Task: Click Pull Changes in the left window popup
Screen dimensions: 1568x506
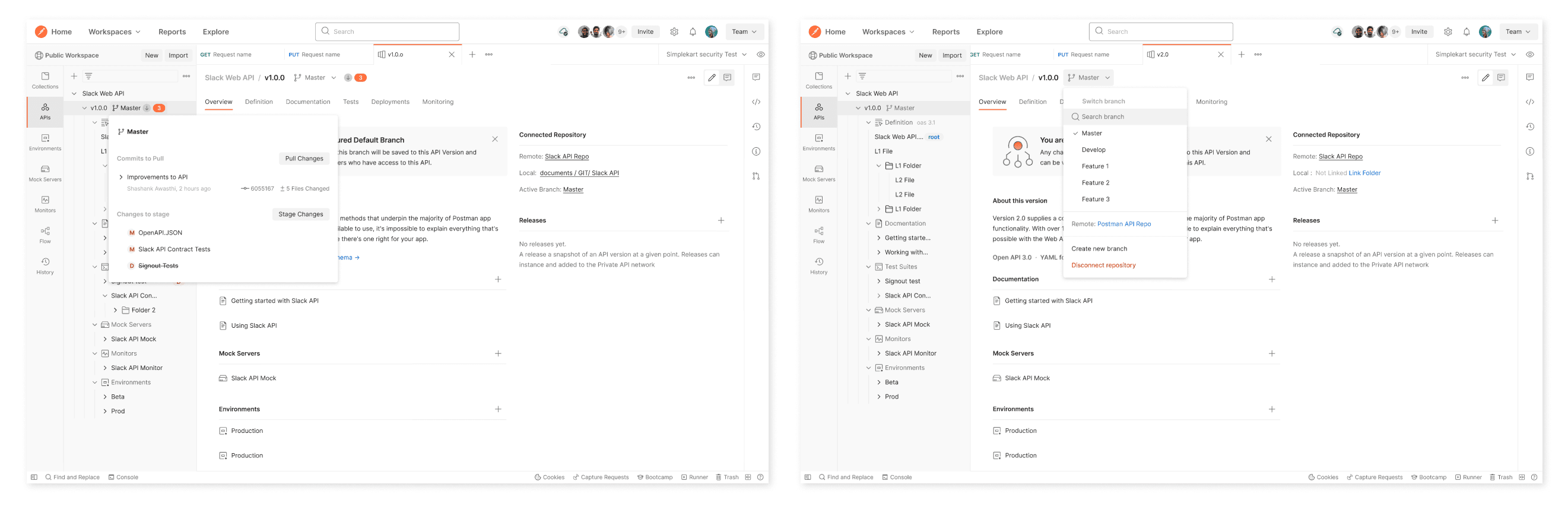Action: point(304,159)
